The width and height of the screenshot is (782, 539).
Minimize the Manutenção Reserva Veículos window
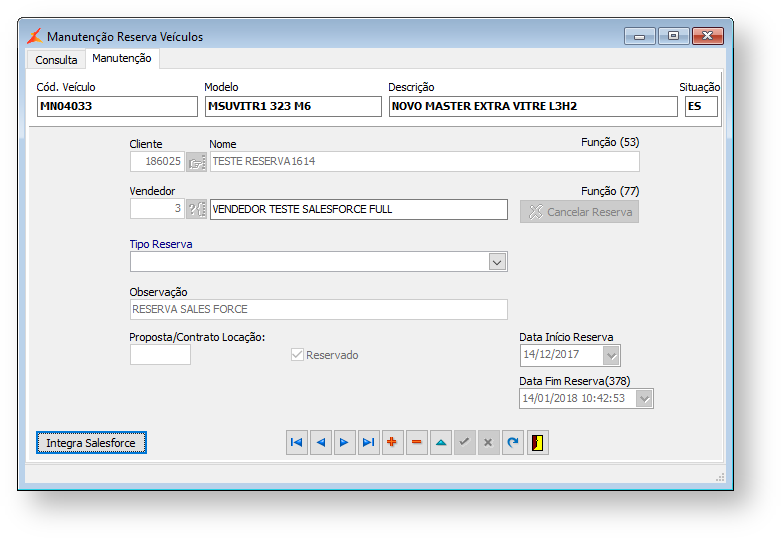coord(639,36)
